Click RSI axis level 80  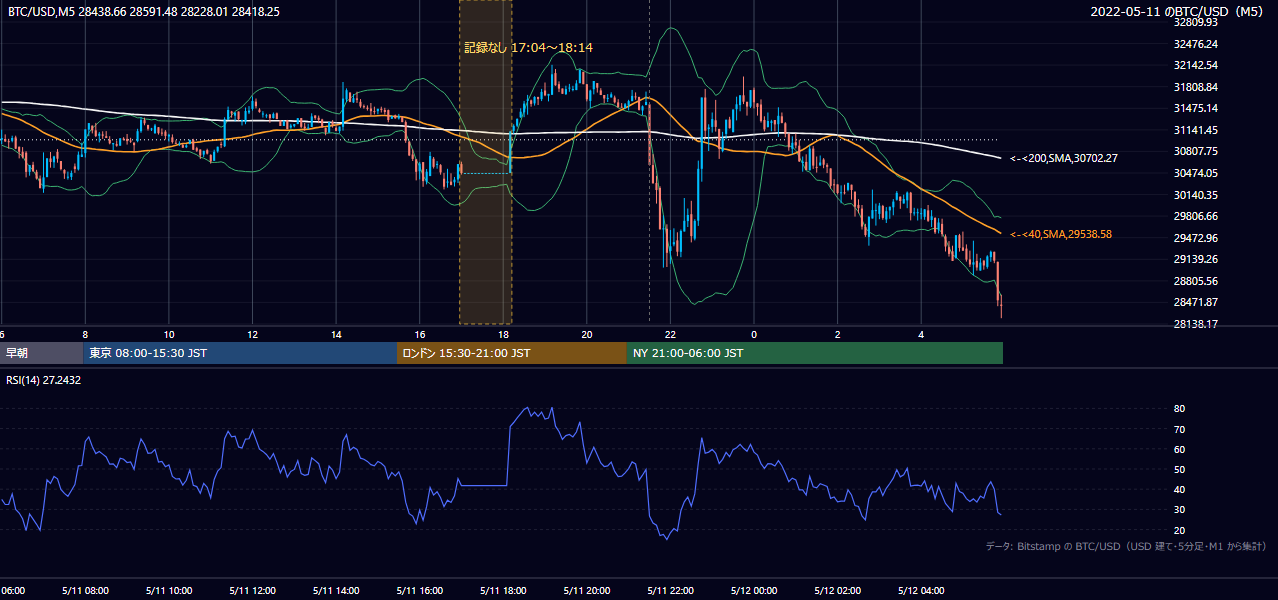[x=1179, y=409]
